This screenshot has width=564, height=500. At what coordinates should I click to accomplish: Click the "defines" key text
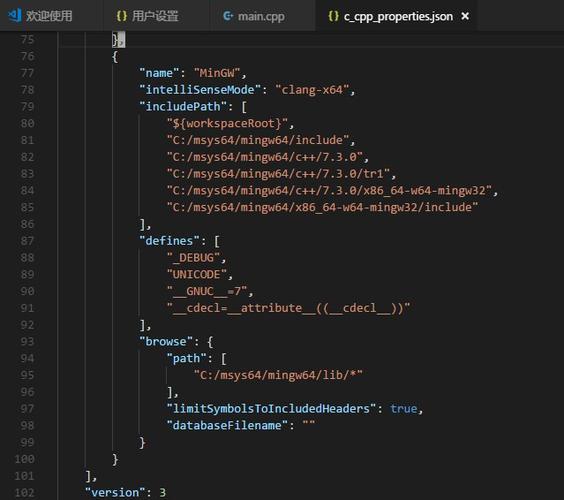click(169, 241)
